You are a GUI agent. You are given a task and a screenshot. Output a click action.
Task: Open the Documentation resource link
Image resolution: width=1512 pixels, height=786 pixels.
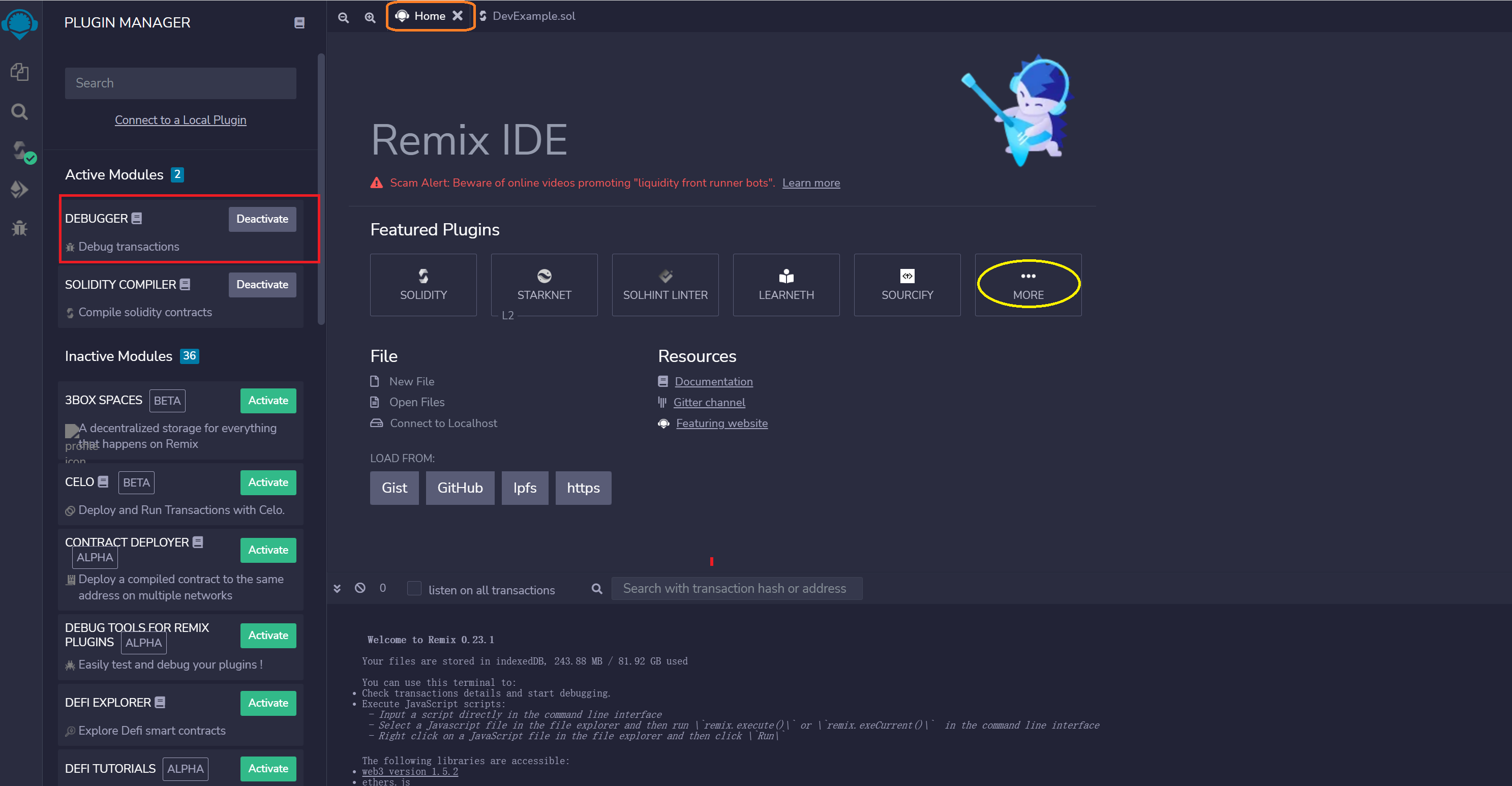click(713, 381)
